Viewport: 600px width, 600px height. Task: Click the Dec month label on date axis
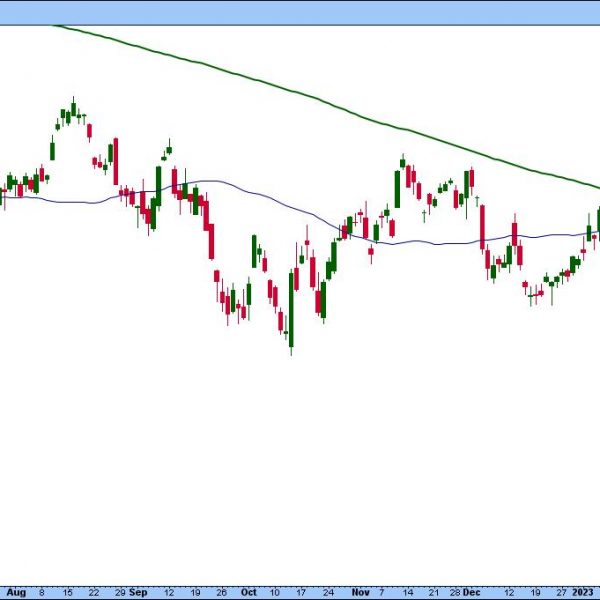point(471,592)
